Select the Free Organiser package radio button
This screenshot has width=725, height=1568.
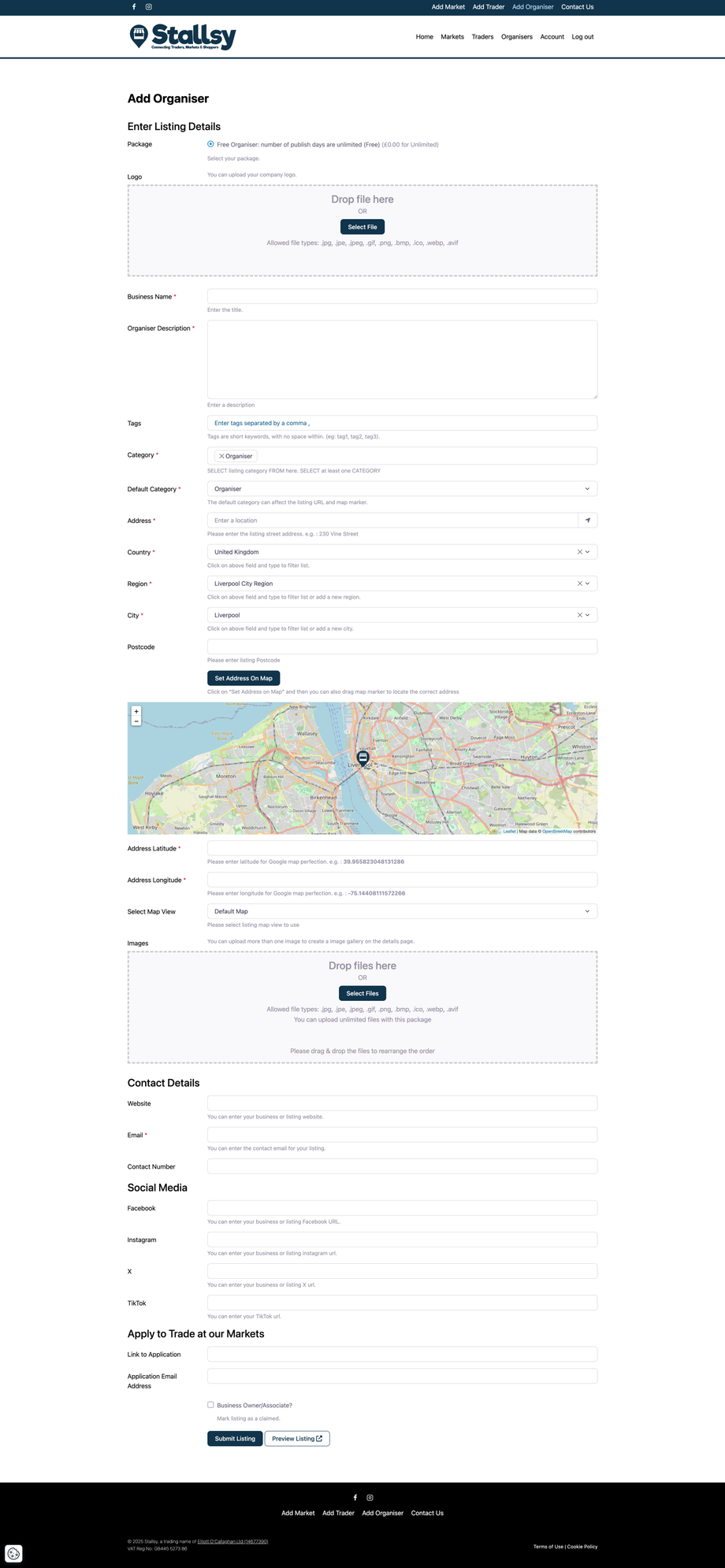(210, 144)
